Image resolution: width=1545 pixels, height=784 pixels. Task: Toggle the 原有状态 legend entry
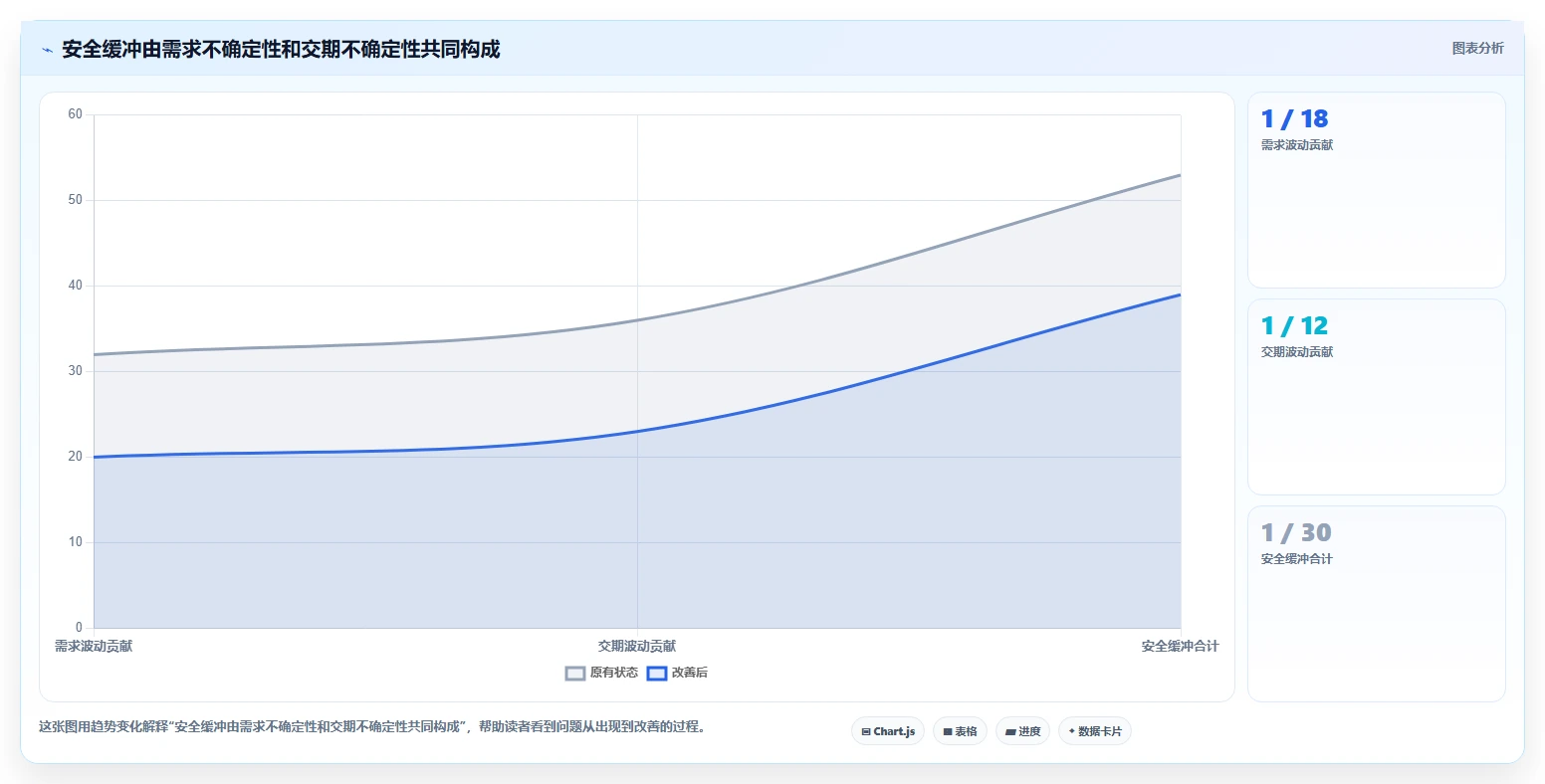(x=601, y=673)
